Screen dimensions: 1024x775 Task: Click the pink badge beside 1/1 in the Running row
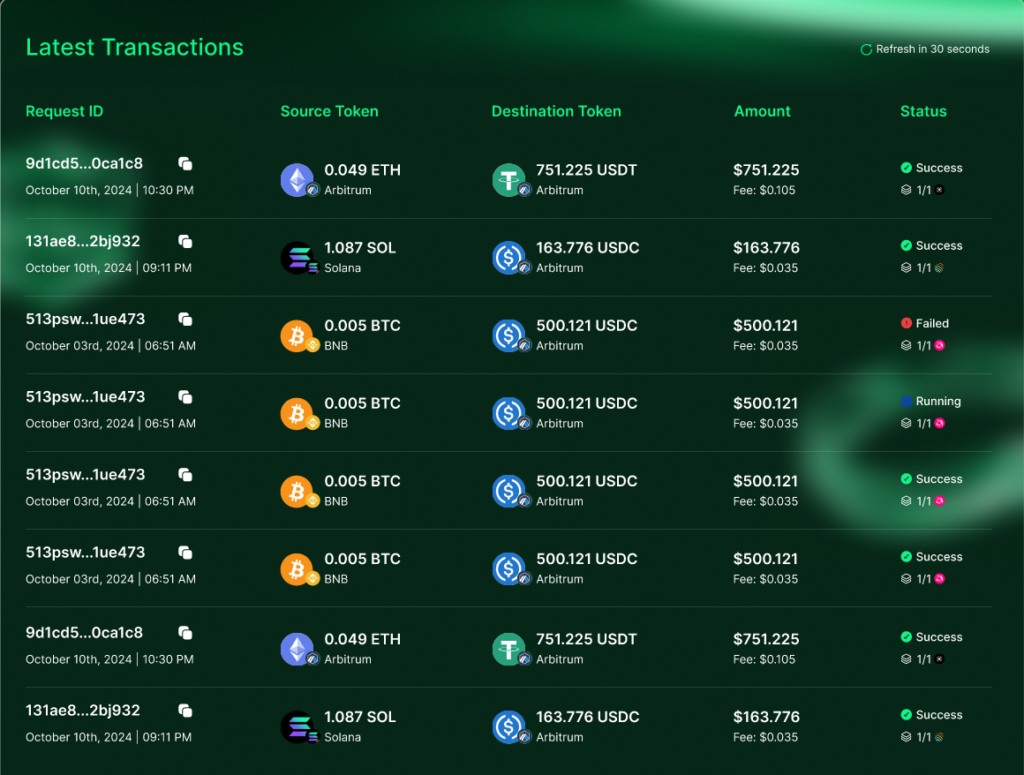(x=939, y=423)
